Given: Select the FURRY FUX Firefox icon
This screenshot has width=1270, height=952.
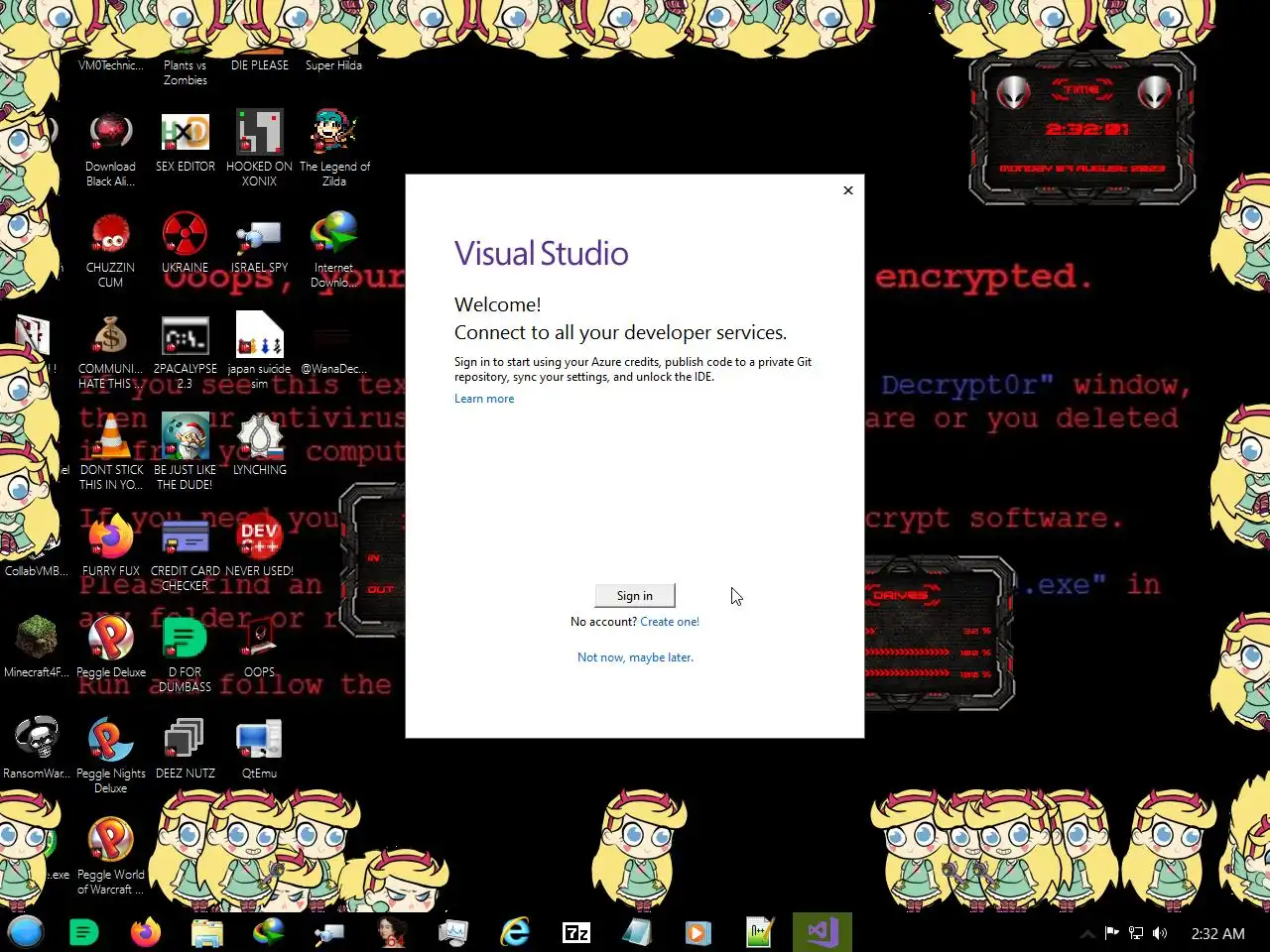Looking at the screenshot, I should pos(110,546).
